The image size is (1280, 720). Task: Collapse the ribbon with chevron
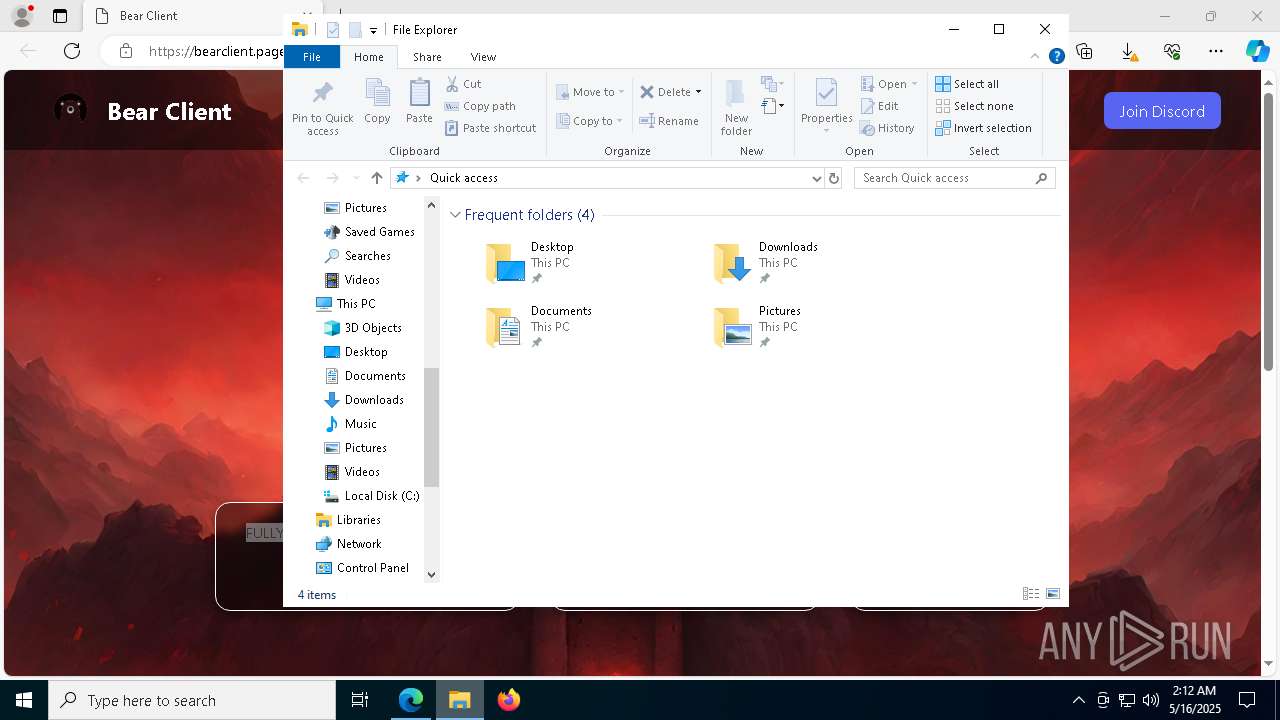point(1035,56)
